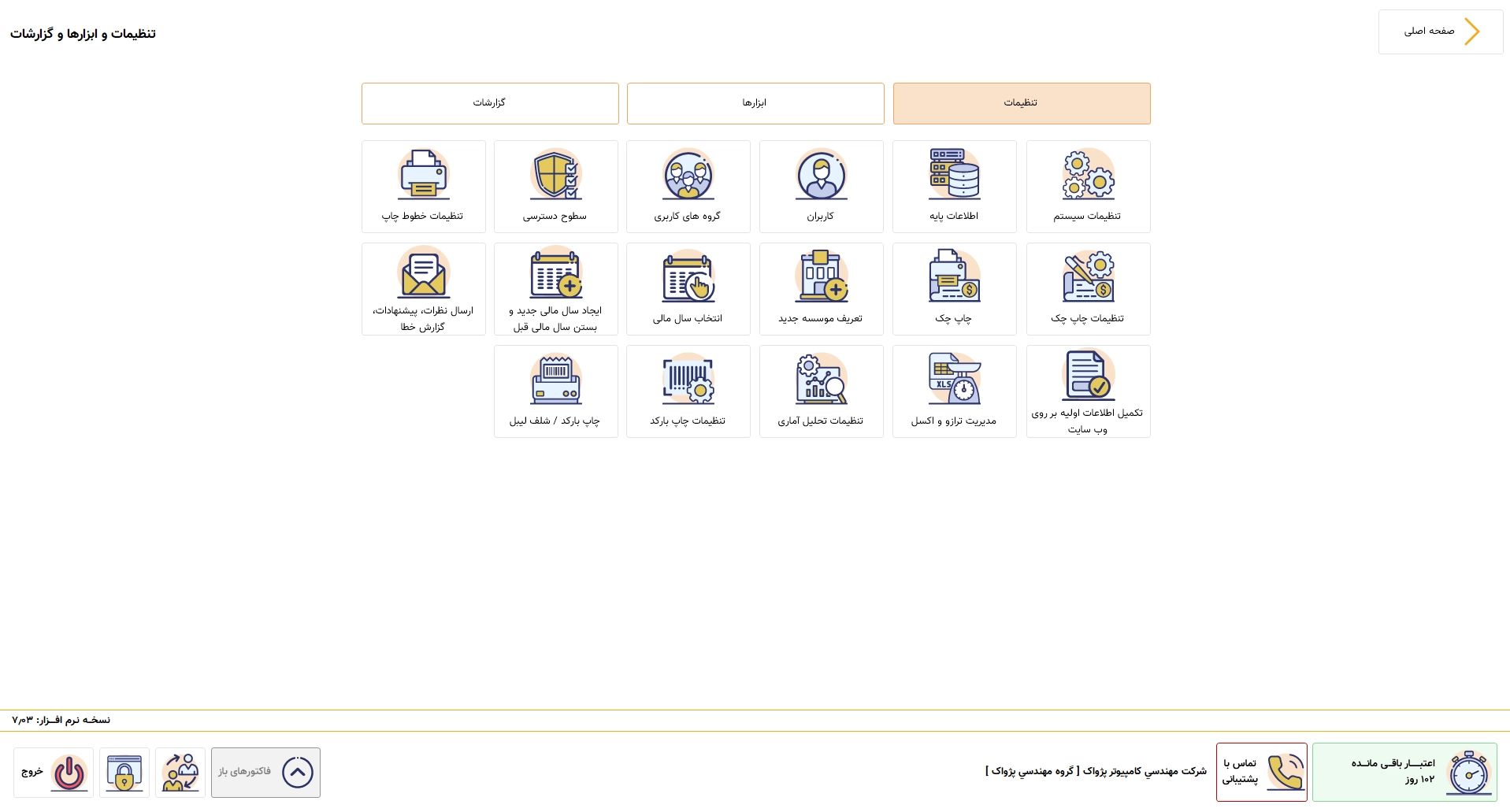This screenshot has width=1510, height=812.
Task: Open website info completion (تکمیل اطلاعات اولیه) icon
Action: pyautogui.click(x=1088, y=375)
